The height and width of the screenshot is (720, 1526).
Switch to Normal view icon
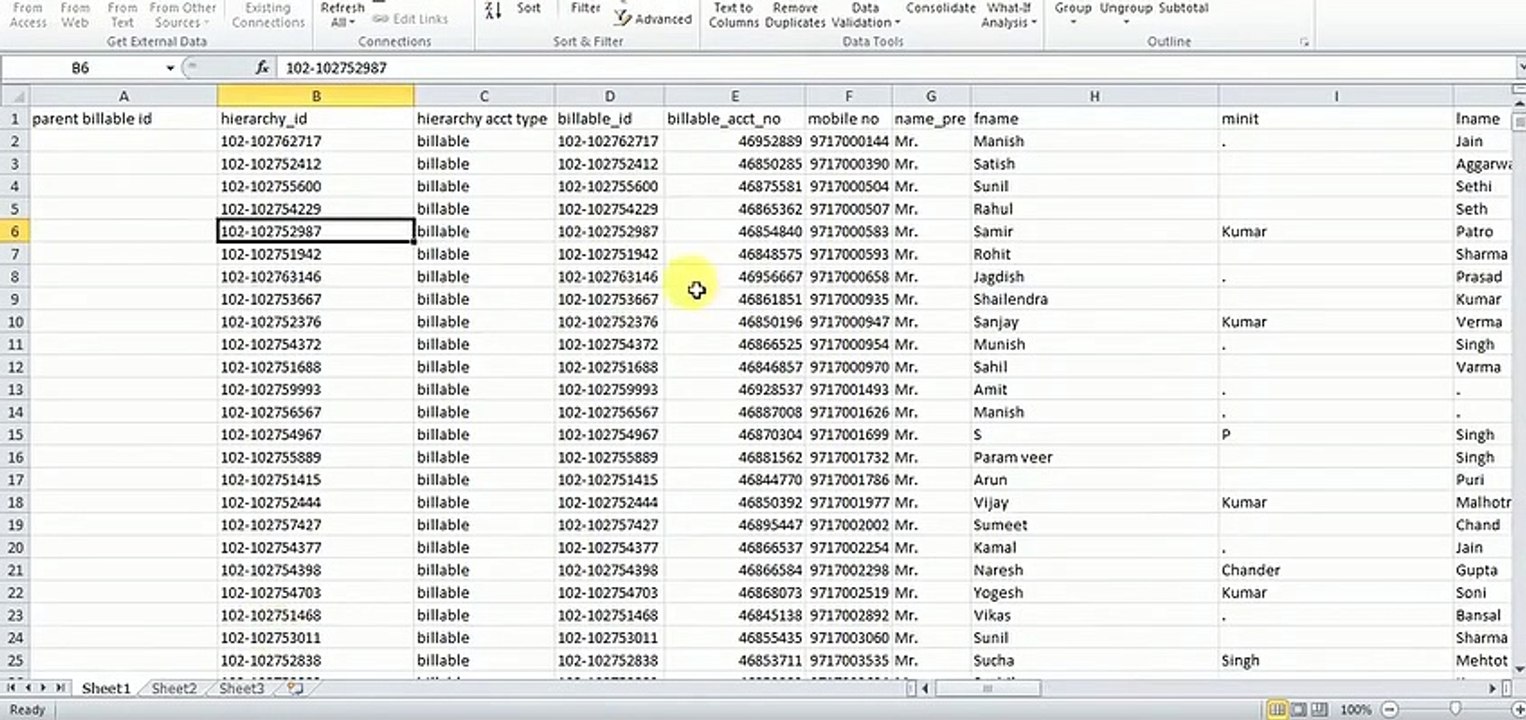point(1277,710)
